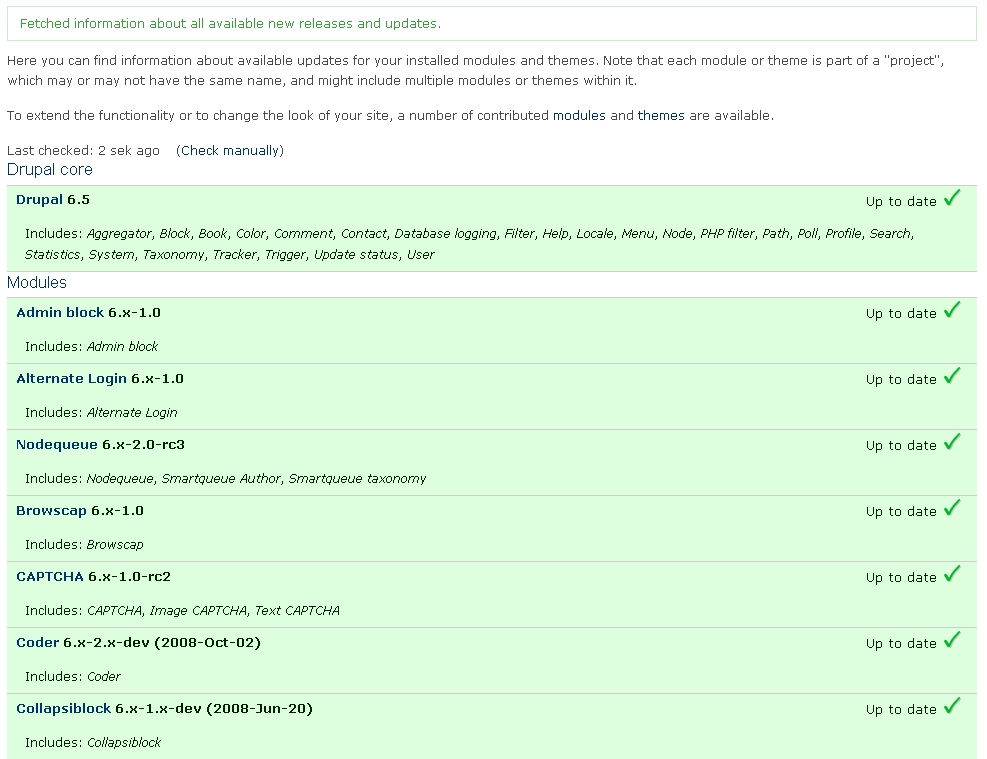Click the Admin block up-to-date checkmark
Viewport: 987px width, 759px height.
[x=952, y=310]
